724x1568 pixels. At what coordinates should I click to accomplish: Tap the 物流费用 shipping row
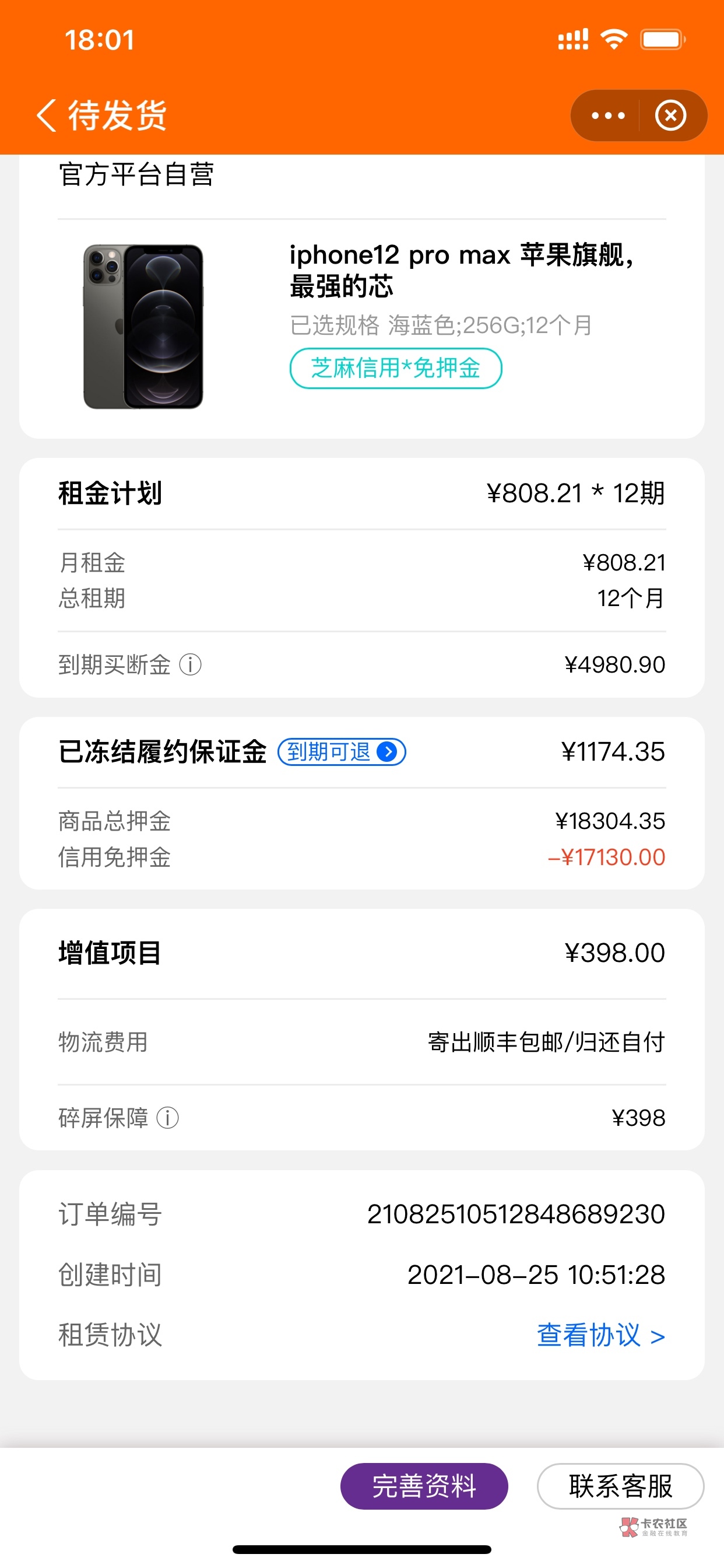click(361, 1042)
